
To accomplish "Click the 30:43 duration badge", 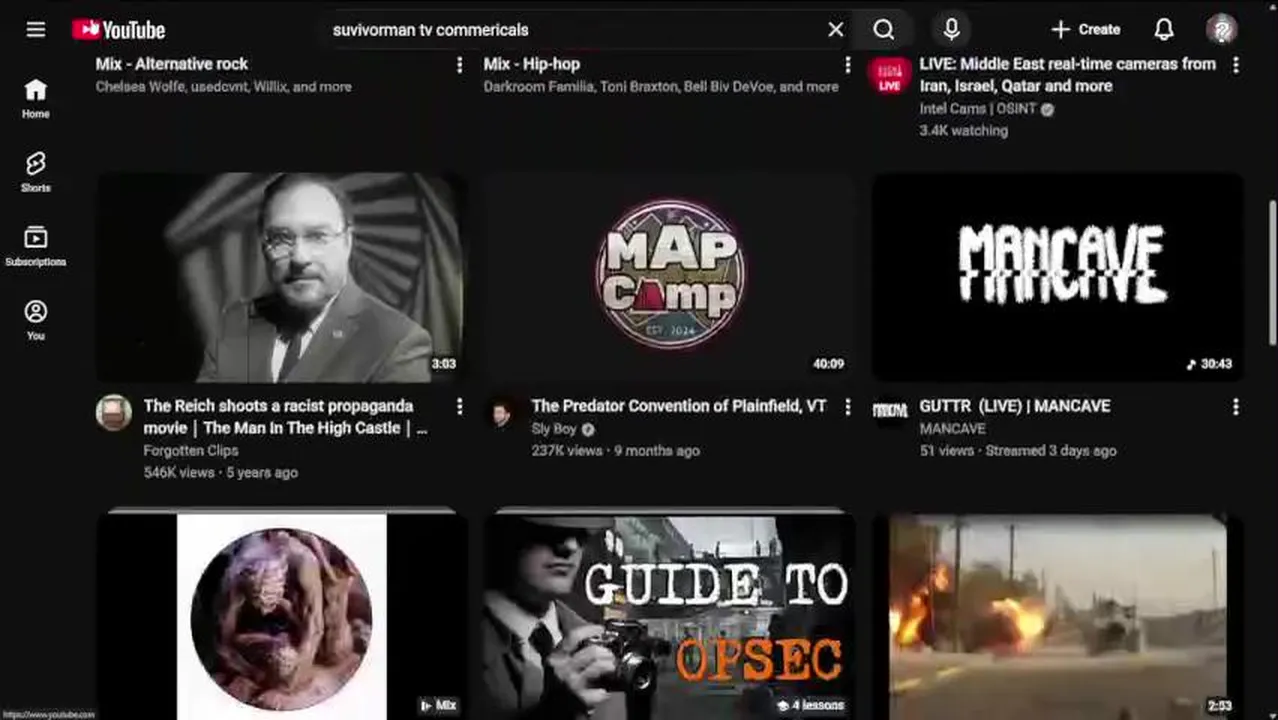I will [1209, 364].
